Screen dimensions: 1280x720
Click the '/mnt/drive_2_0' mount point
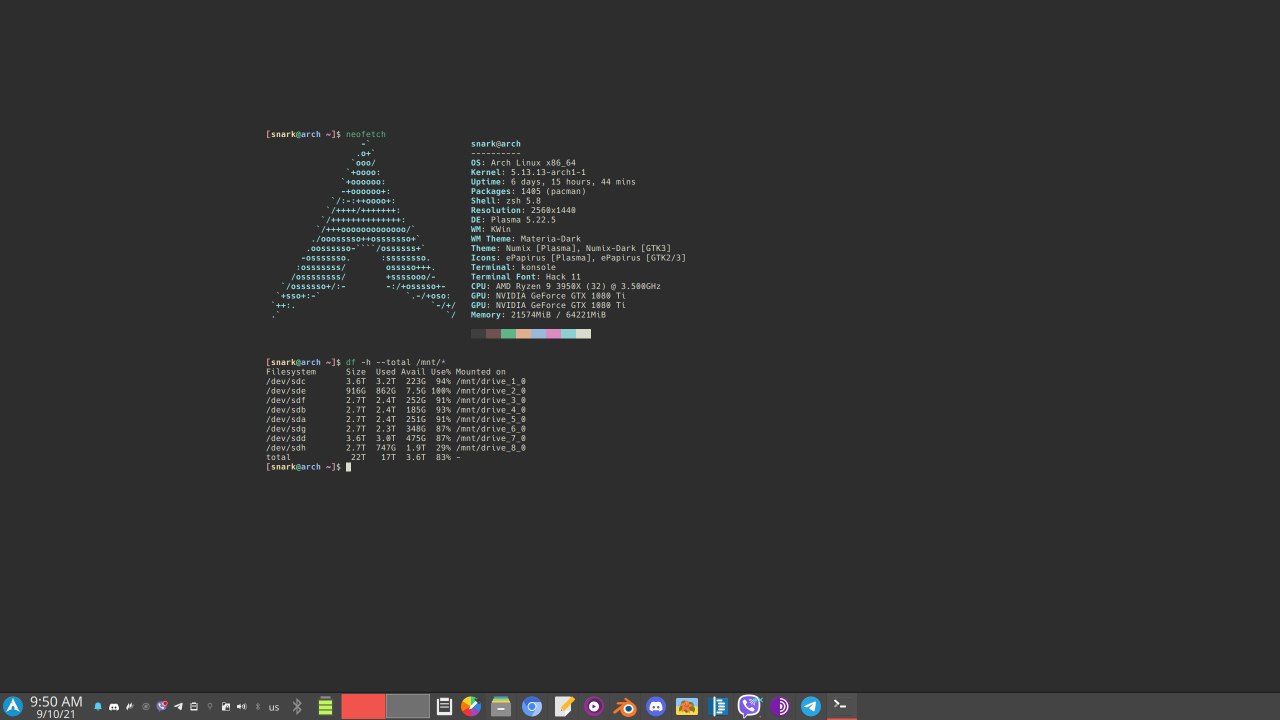coord(491,391)
